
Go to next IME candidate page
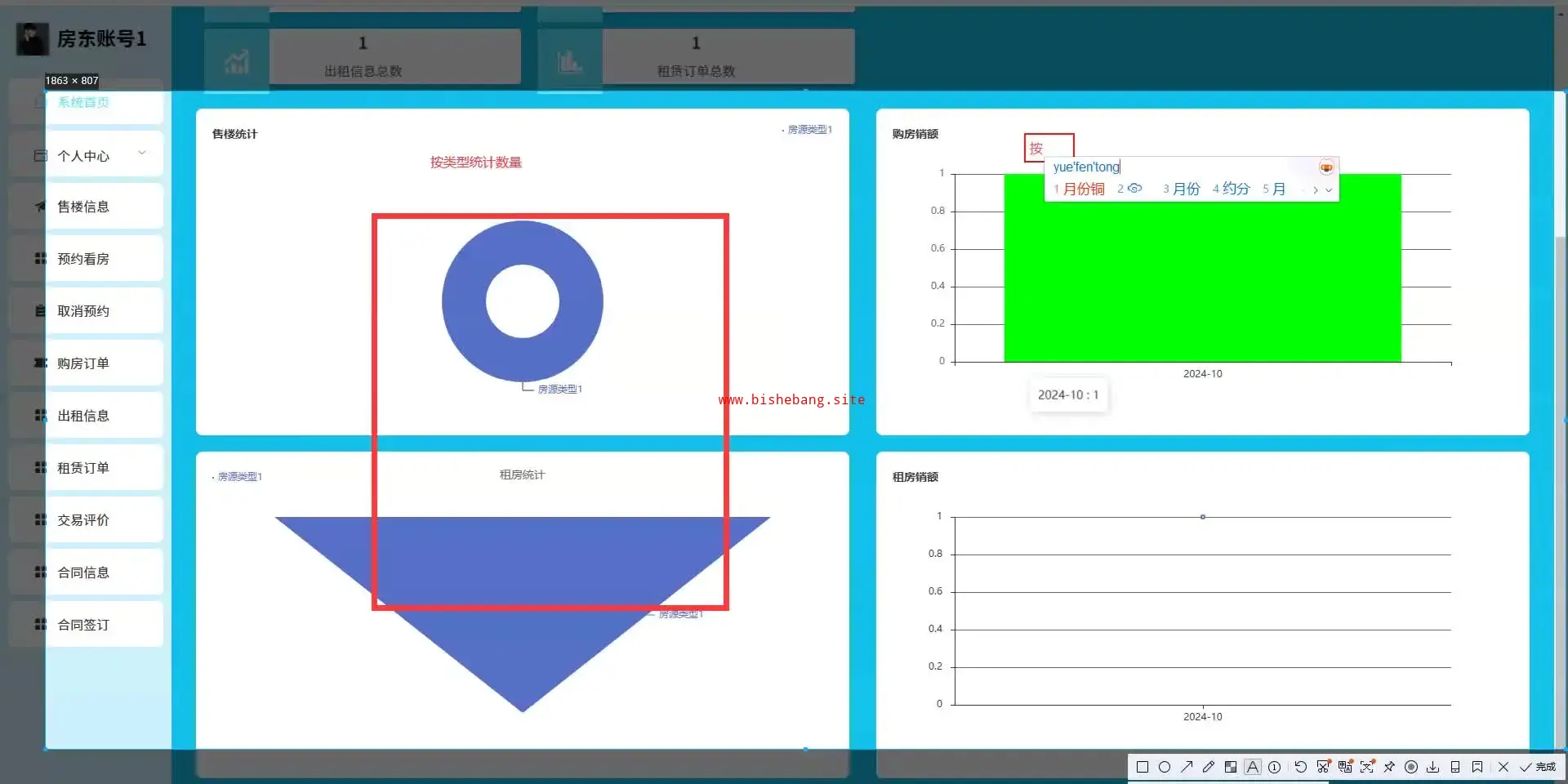pyautogui.click(x=1315, y=189)
